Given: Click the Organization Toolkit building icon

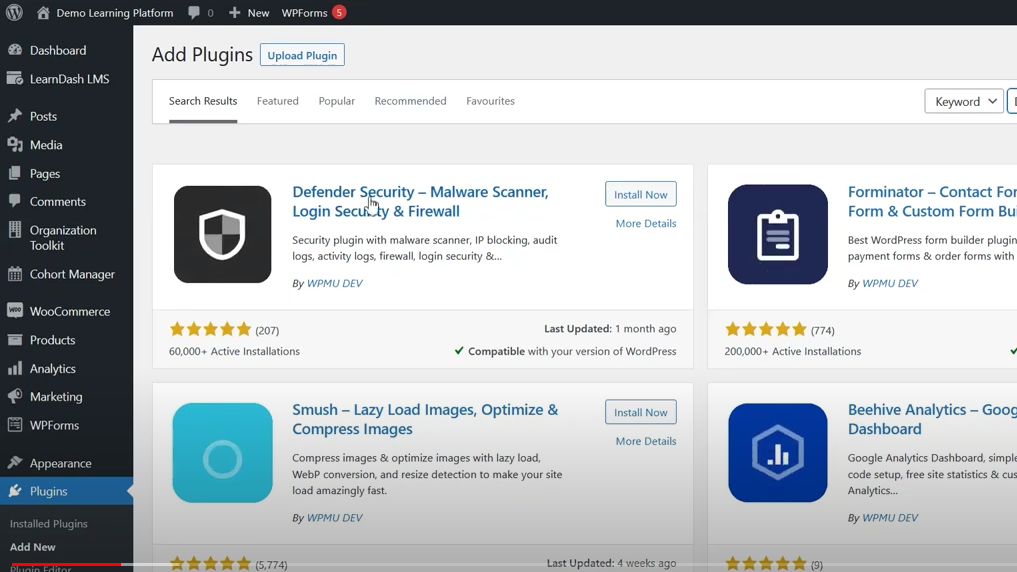Looking at the screenshot, I should click(x=15, y=230).
